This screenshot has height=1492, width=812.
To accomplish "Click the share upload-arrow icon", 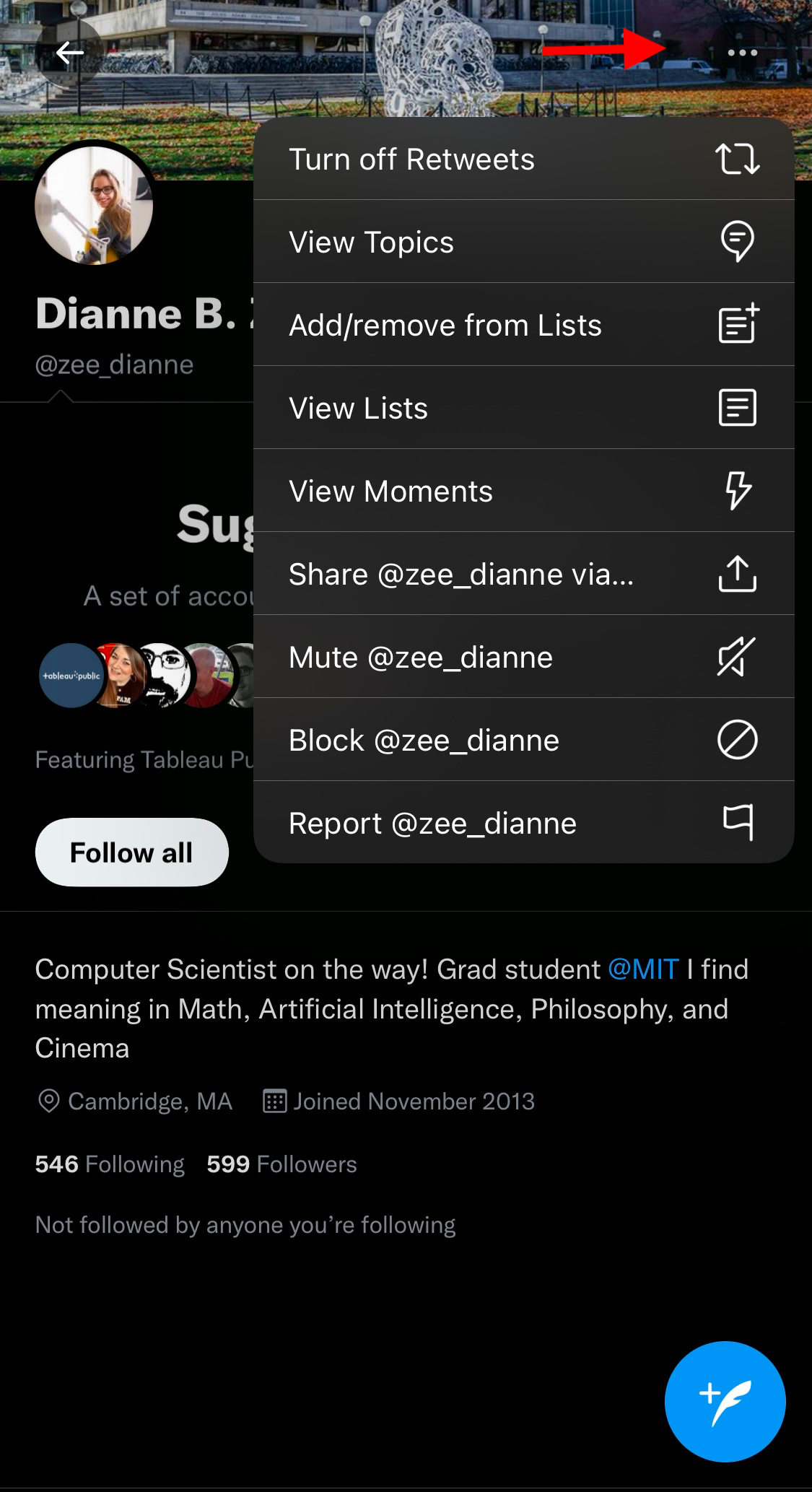I will pyautogui.click(x=738, y=573).
